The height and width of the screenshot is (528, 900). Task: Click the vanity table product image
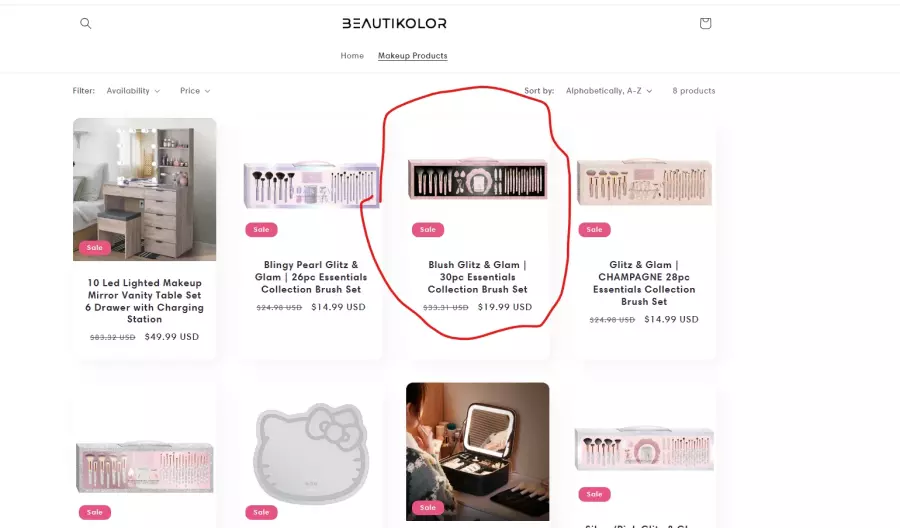click(145, 189)
